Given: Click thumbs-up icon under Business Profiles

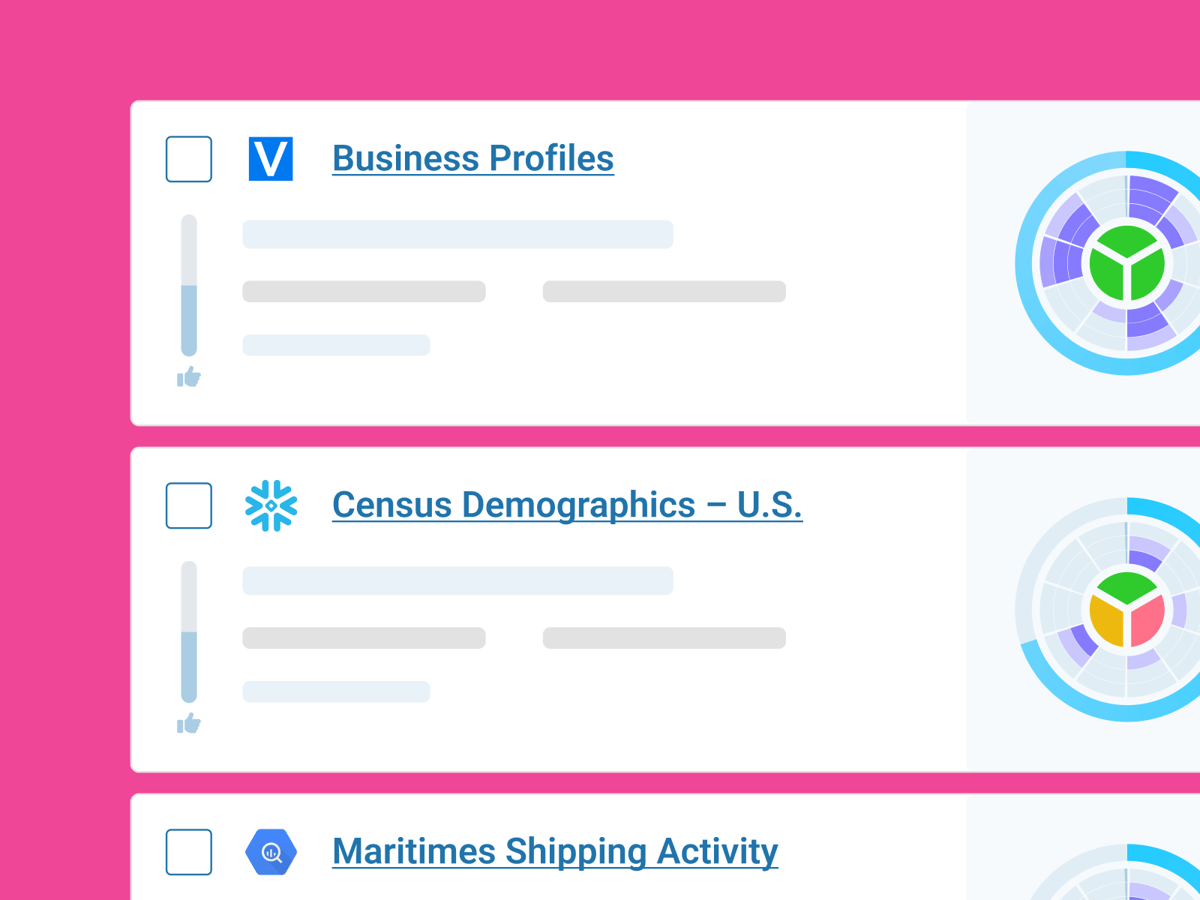Looking at the screenshot, I should (x=189, y=377).
